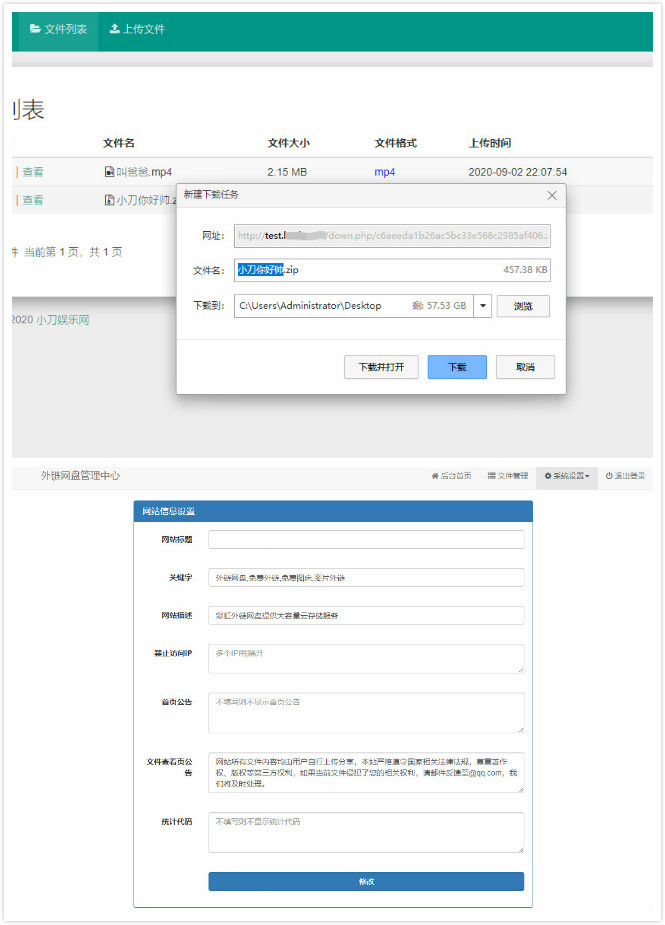Click the 网站描述 input field

click(366, 615)
